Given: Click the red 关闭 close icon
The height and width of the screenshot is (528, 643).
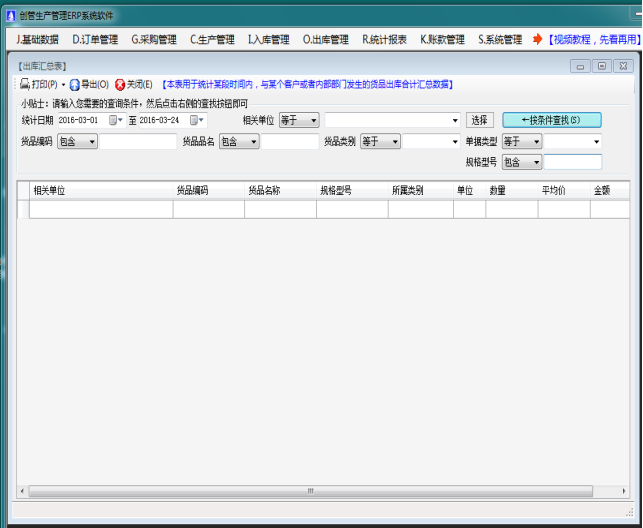Looking at the screenshot, I should click(120, 85).
